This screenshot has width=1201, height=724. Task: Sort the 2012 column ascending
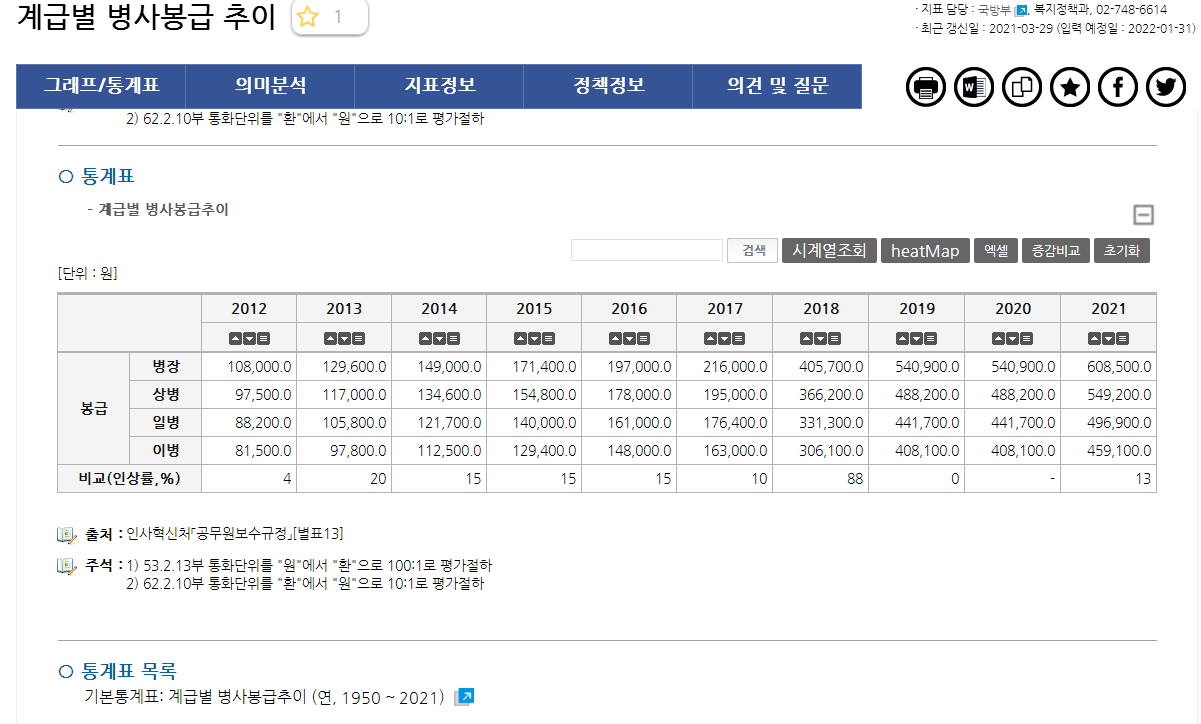(x=237, y=339)
